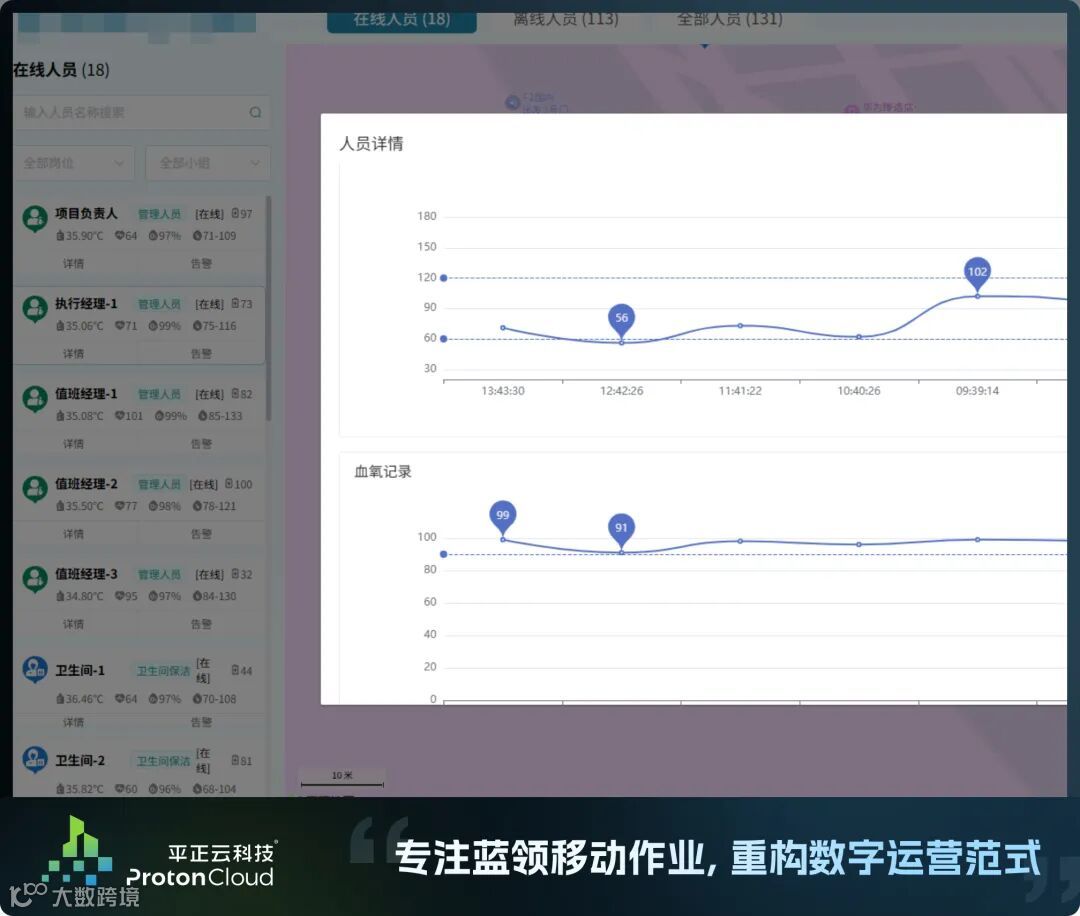Open the 全部岗位 dropdown
This screenshot has height=916, width=1080.
tap(73, 163)
